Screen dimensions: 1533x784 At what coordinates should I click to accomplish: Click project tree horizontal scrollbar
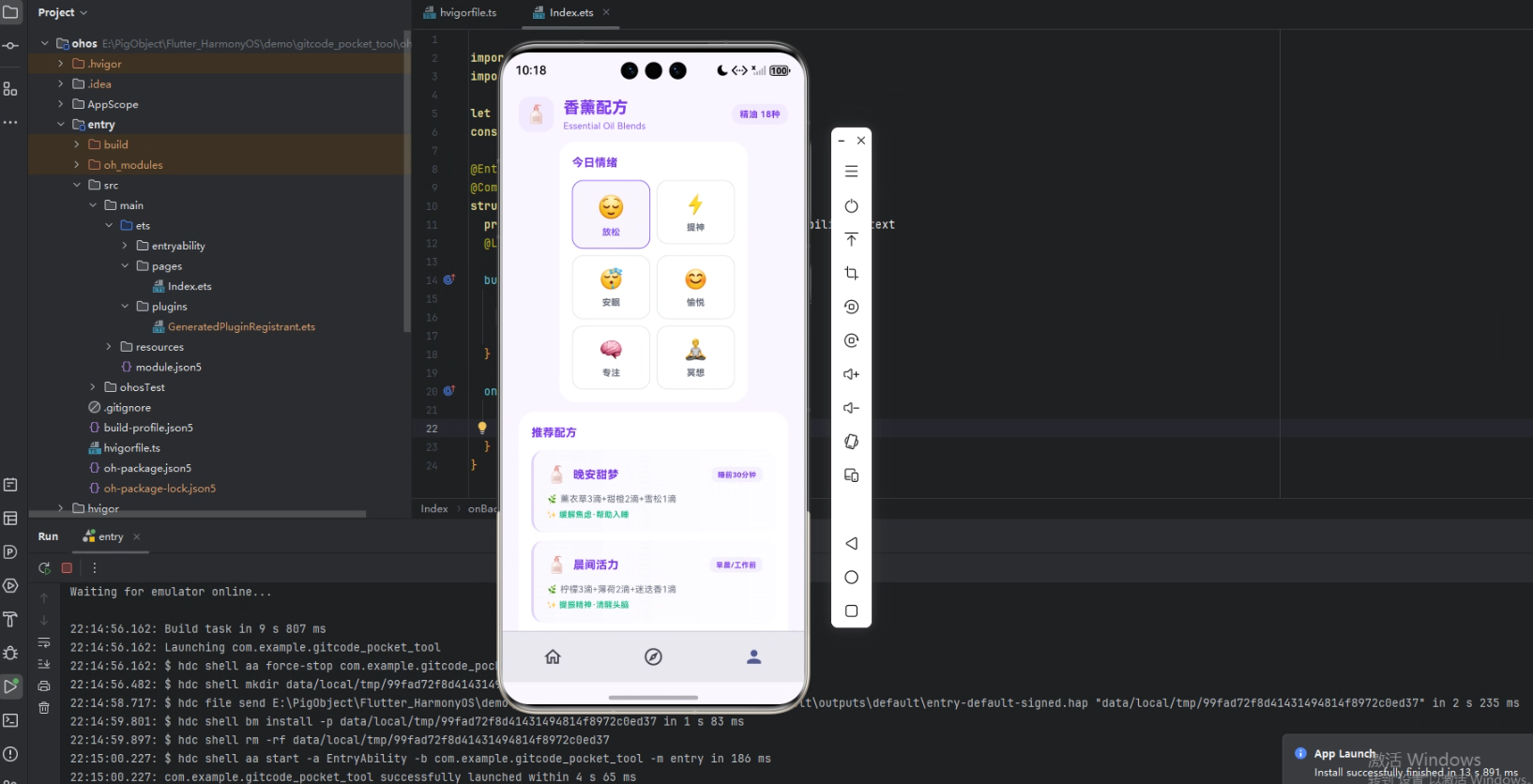[x=197, y=514]
